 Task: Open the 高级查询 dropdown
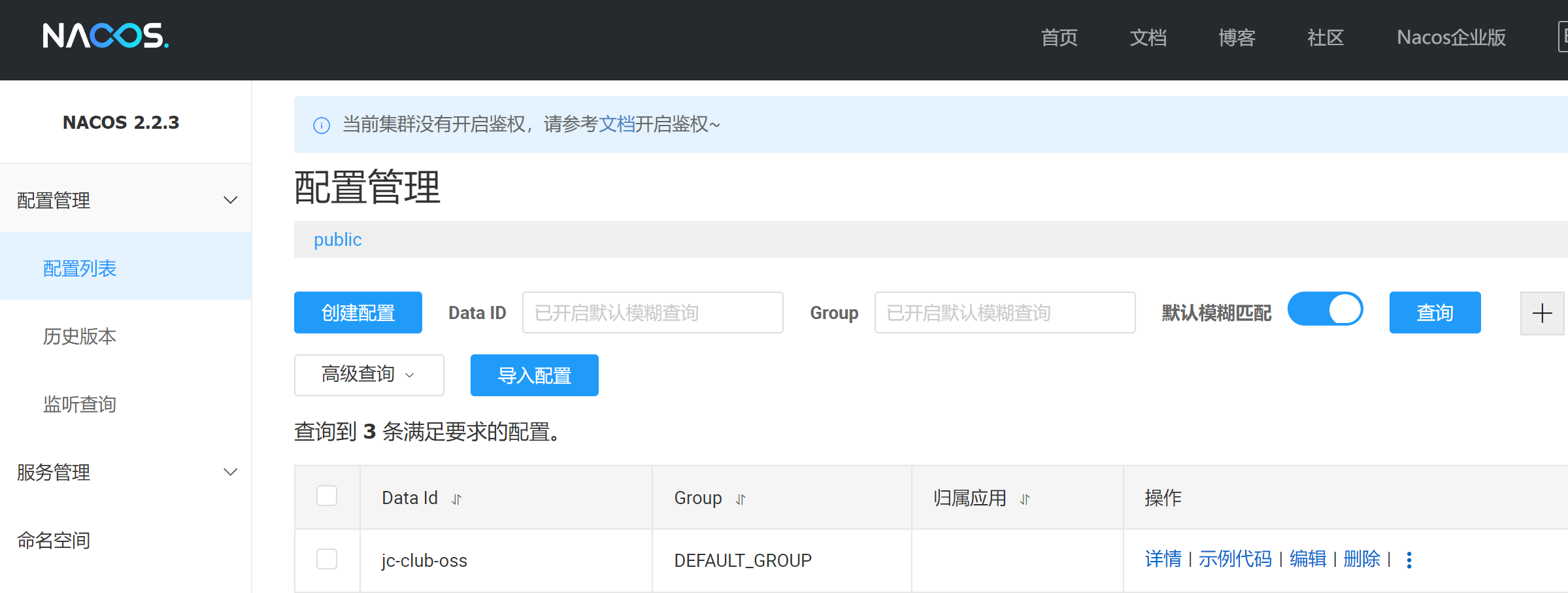click(369, 375)
